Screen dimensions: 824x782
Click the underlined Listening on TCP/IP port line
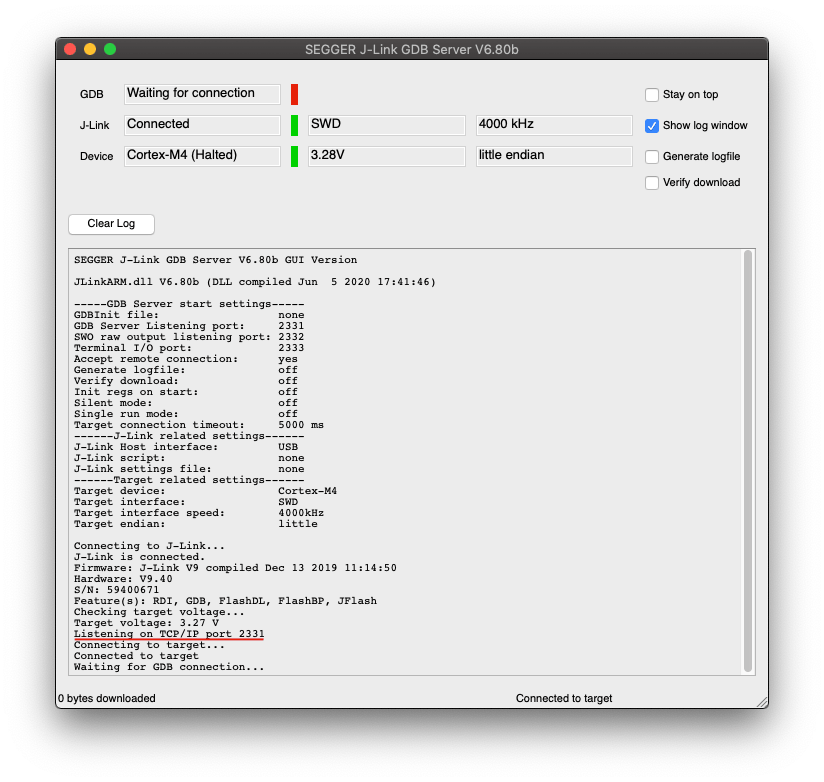(169, 634)
